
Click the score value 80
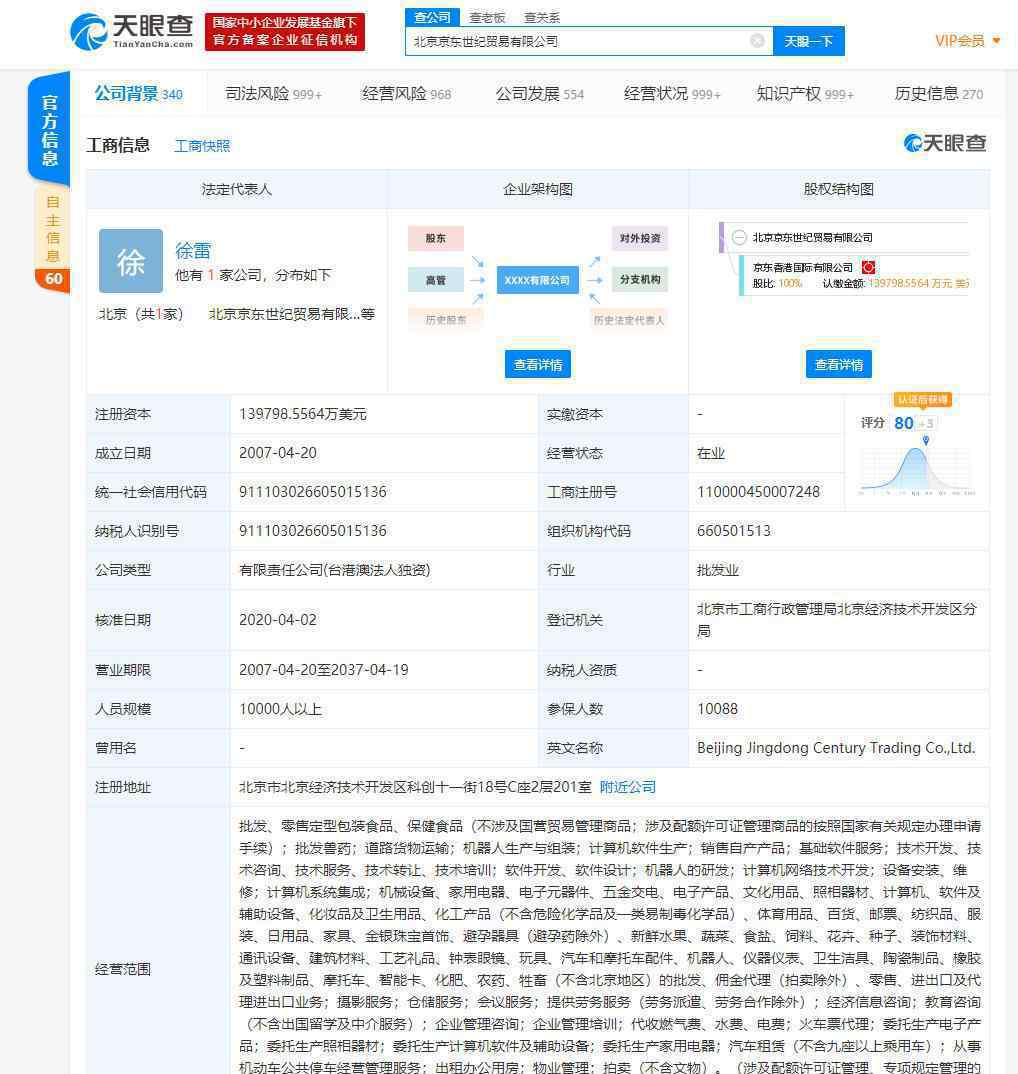(x=904, y=423)
